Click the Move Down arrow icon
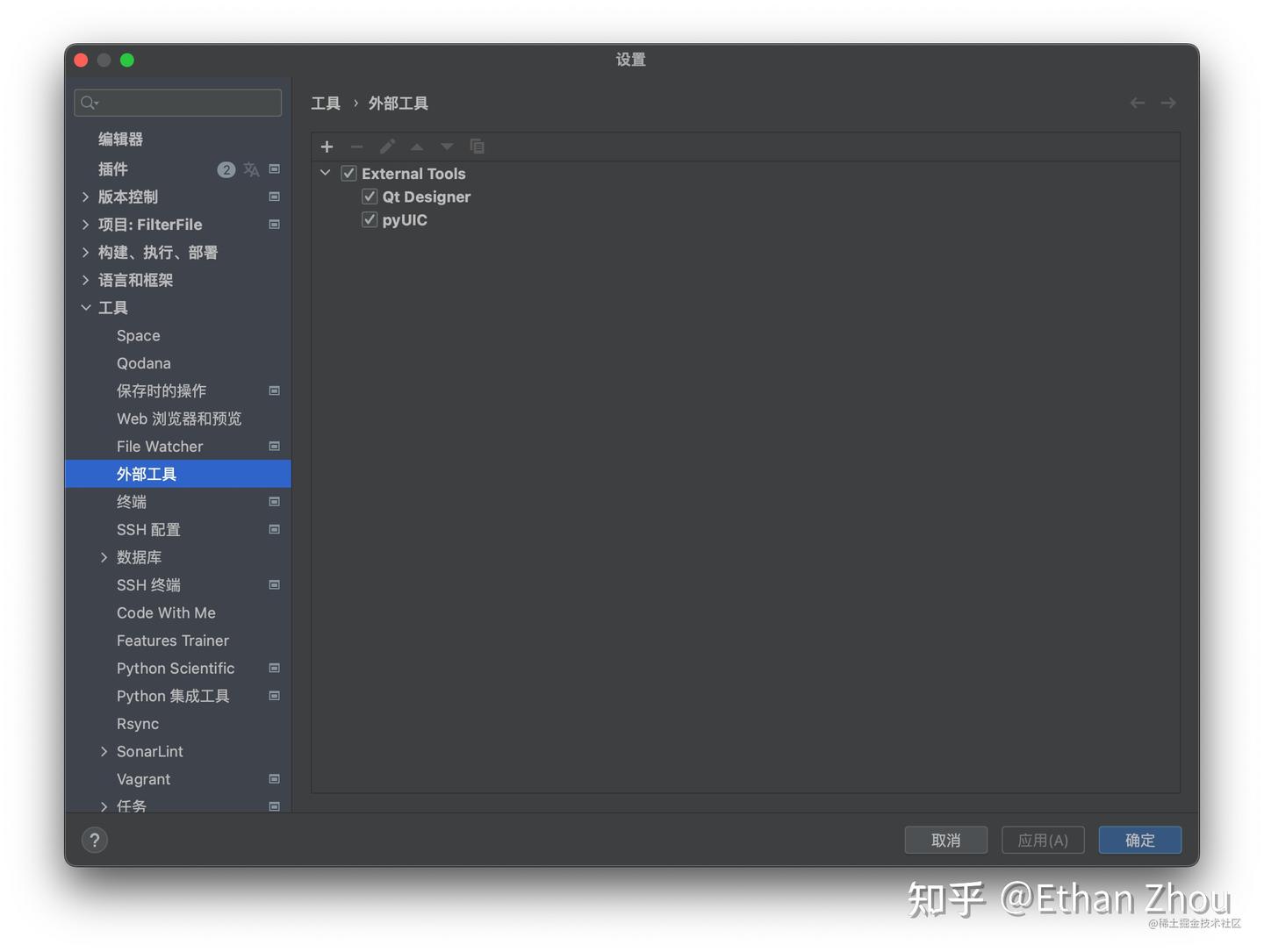 (446, 147)
